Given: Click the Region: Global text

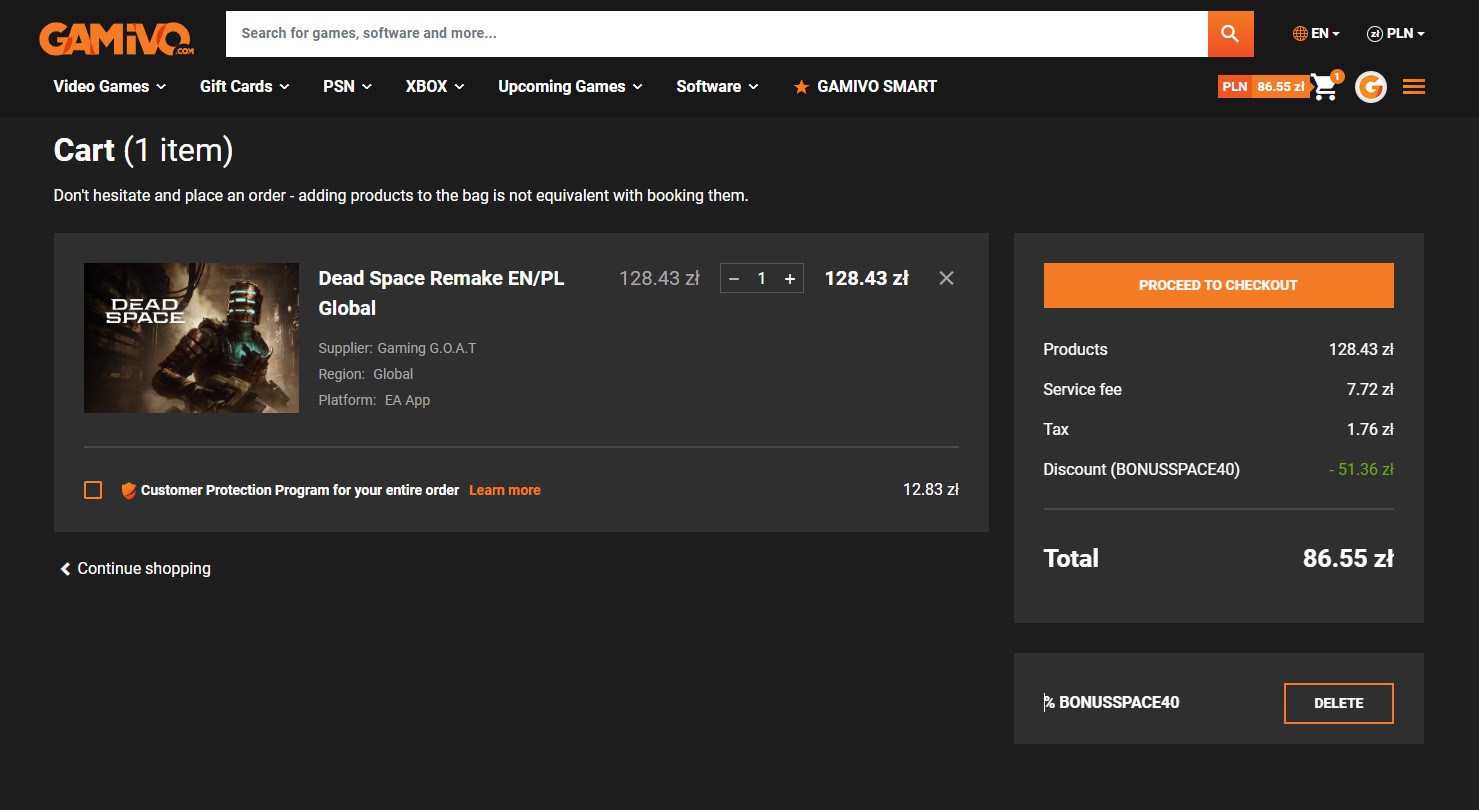Looking at the screenshot, I should tap(366, 374).
